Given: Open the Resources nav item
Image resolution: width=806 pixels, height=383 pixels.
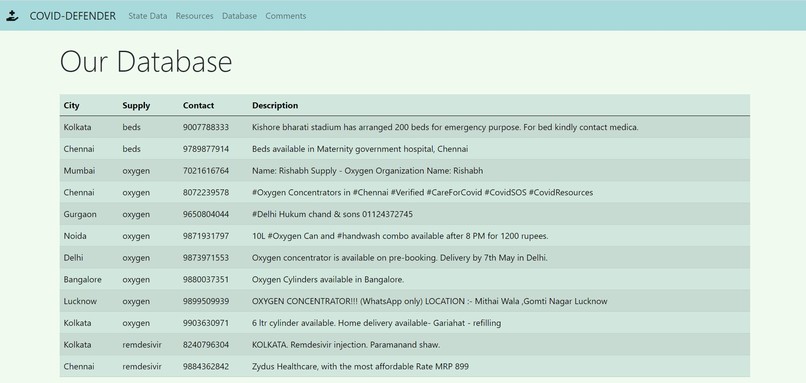Looking at the screenshot, I should 194,16.
